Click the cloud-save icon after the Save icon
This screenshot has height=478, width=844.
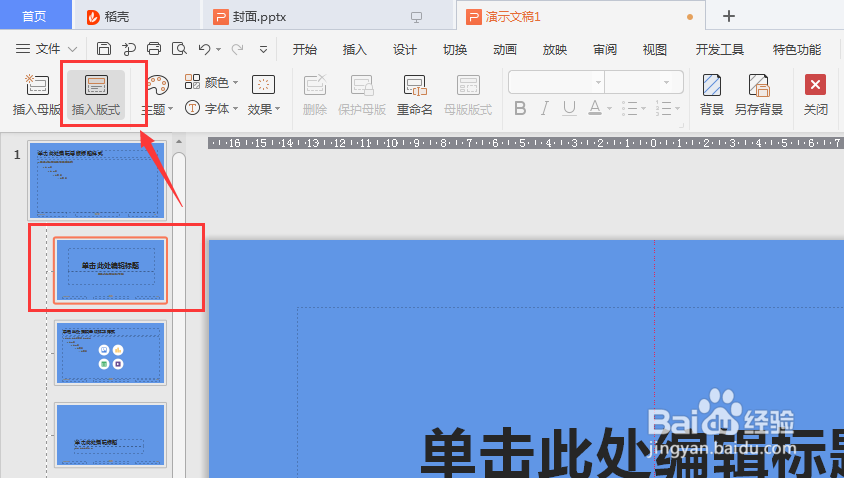click(x=129, y=49)
